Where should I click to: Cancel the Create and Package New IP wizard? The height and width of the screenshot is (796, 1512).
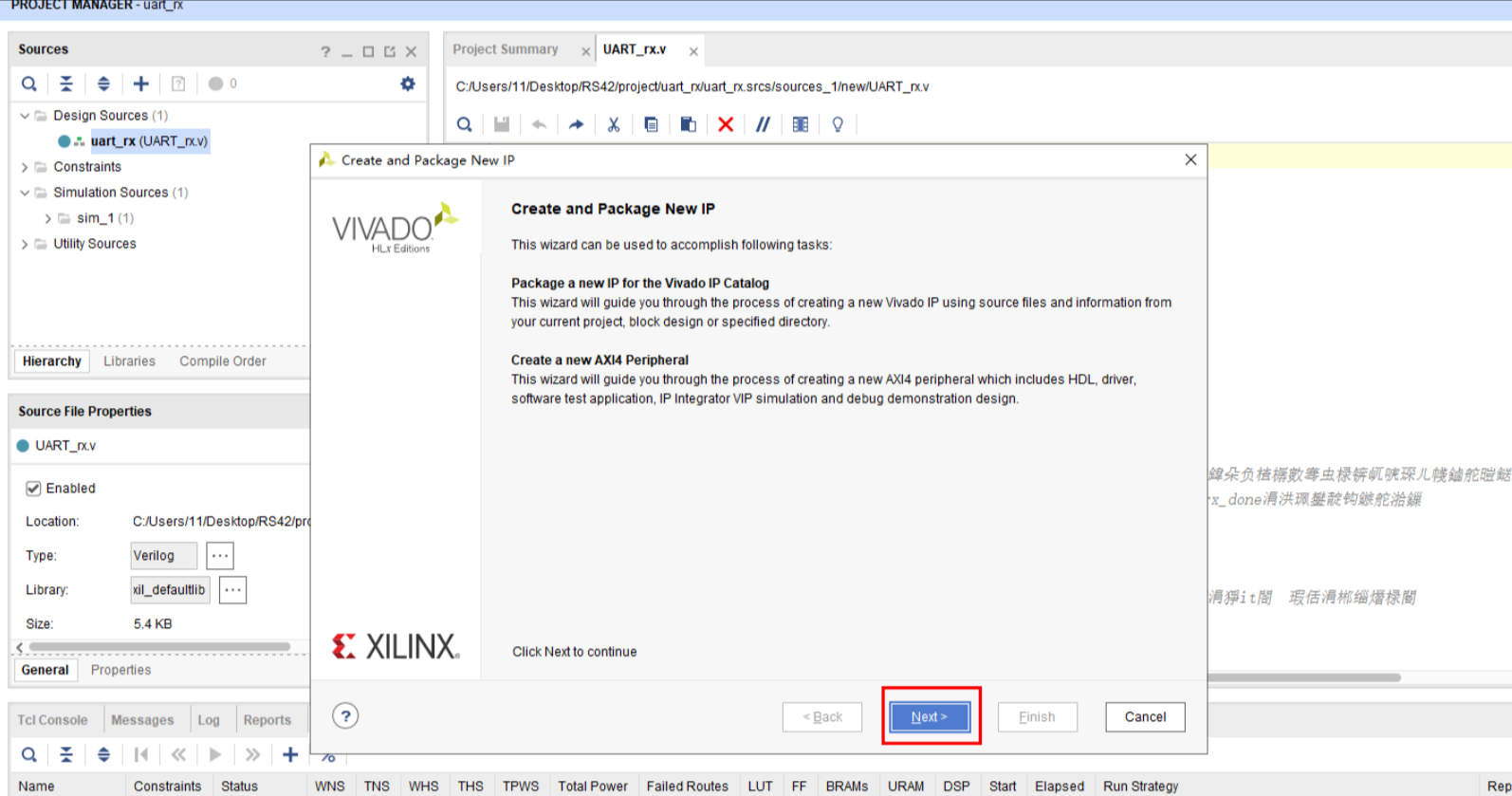[1145, 717]
